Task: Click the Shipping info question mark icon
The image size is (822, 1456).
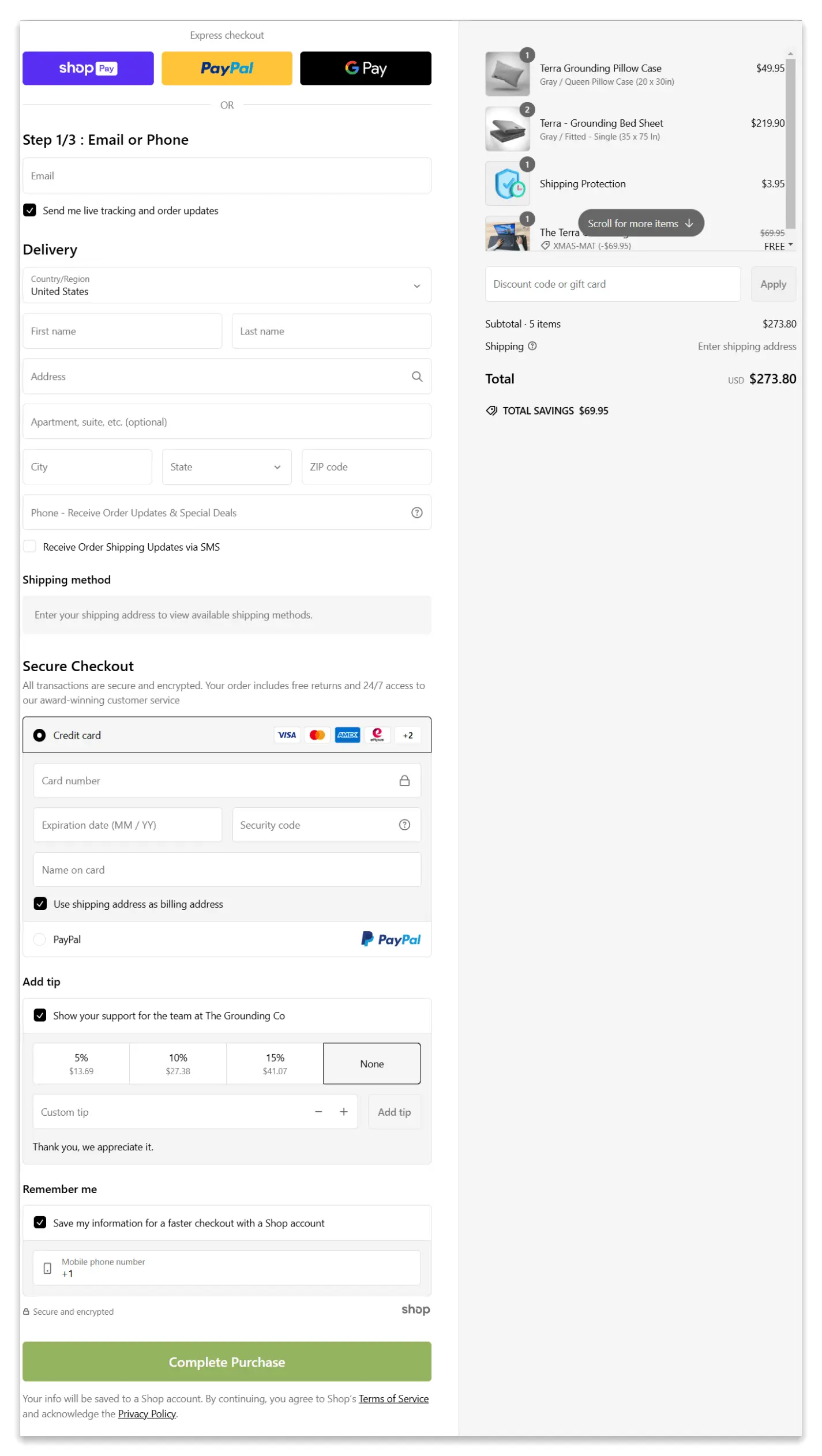Action: click(x=532, y=346)
